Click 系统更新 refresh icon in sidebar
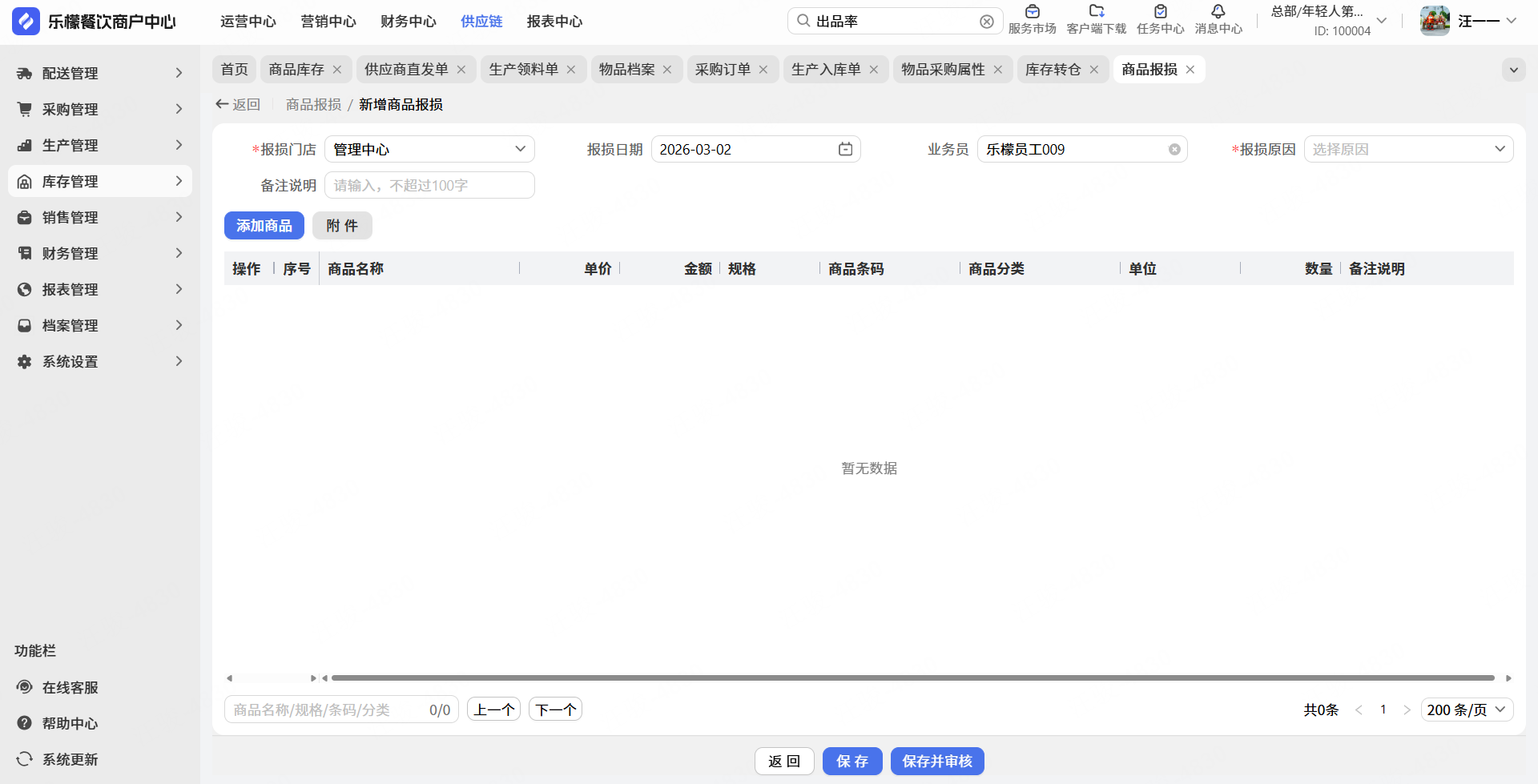The width and height of the screenshot is (1538, 784). click(x=25, y=759)
